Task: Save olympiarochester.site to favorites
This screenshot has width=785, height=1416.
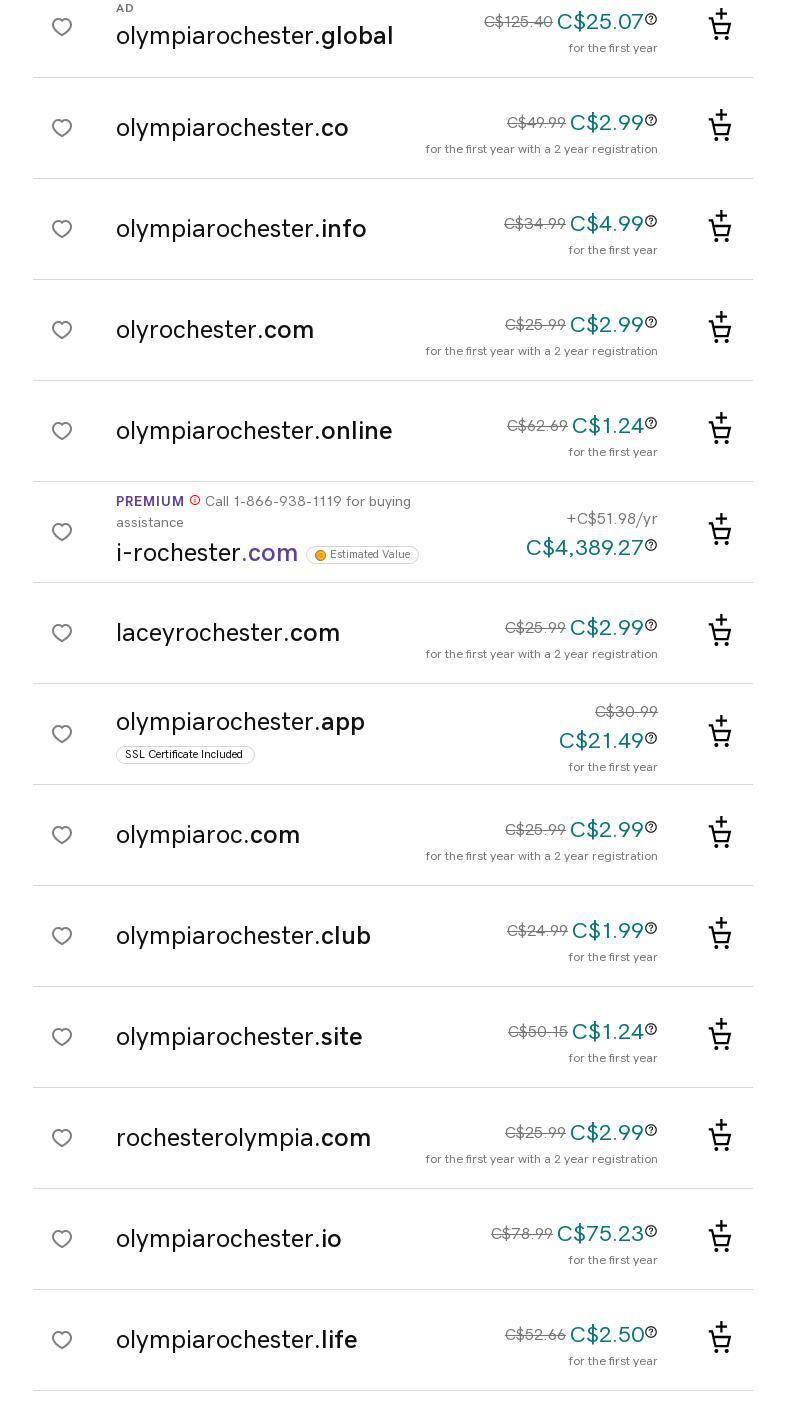Action: pos(62,1037)
